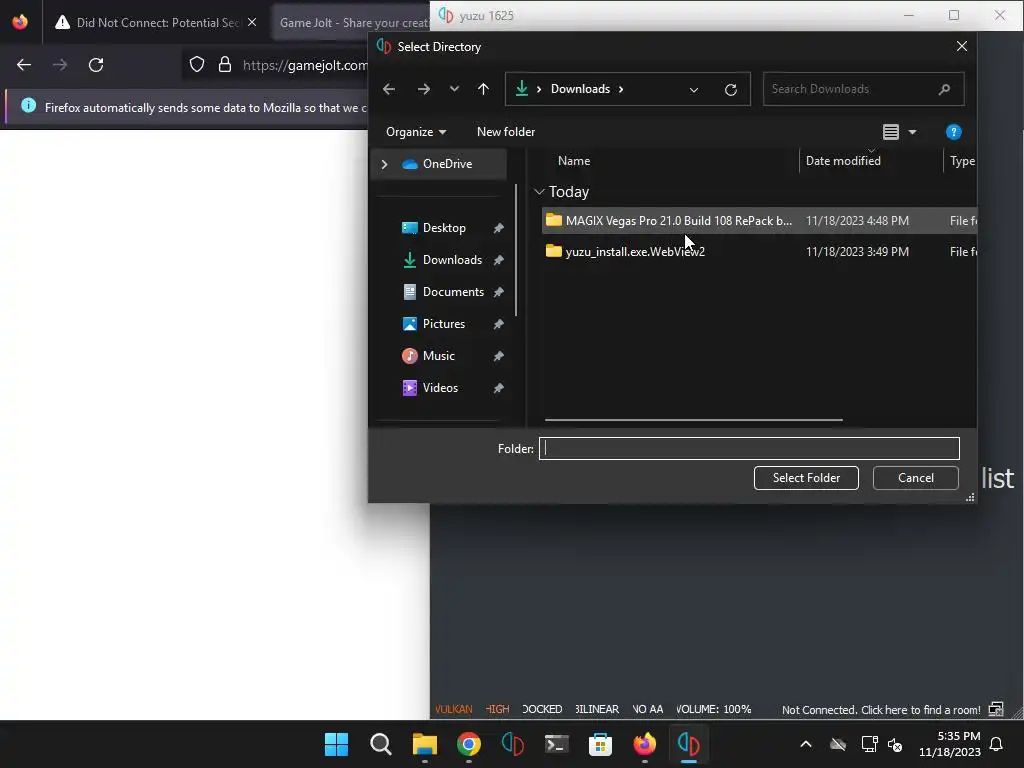The image size is (1024, 768).
Task: Select yuzu_install.exe.WebView2 folder
Action: [759, 251]
